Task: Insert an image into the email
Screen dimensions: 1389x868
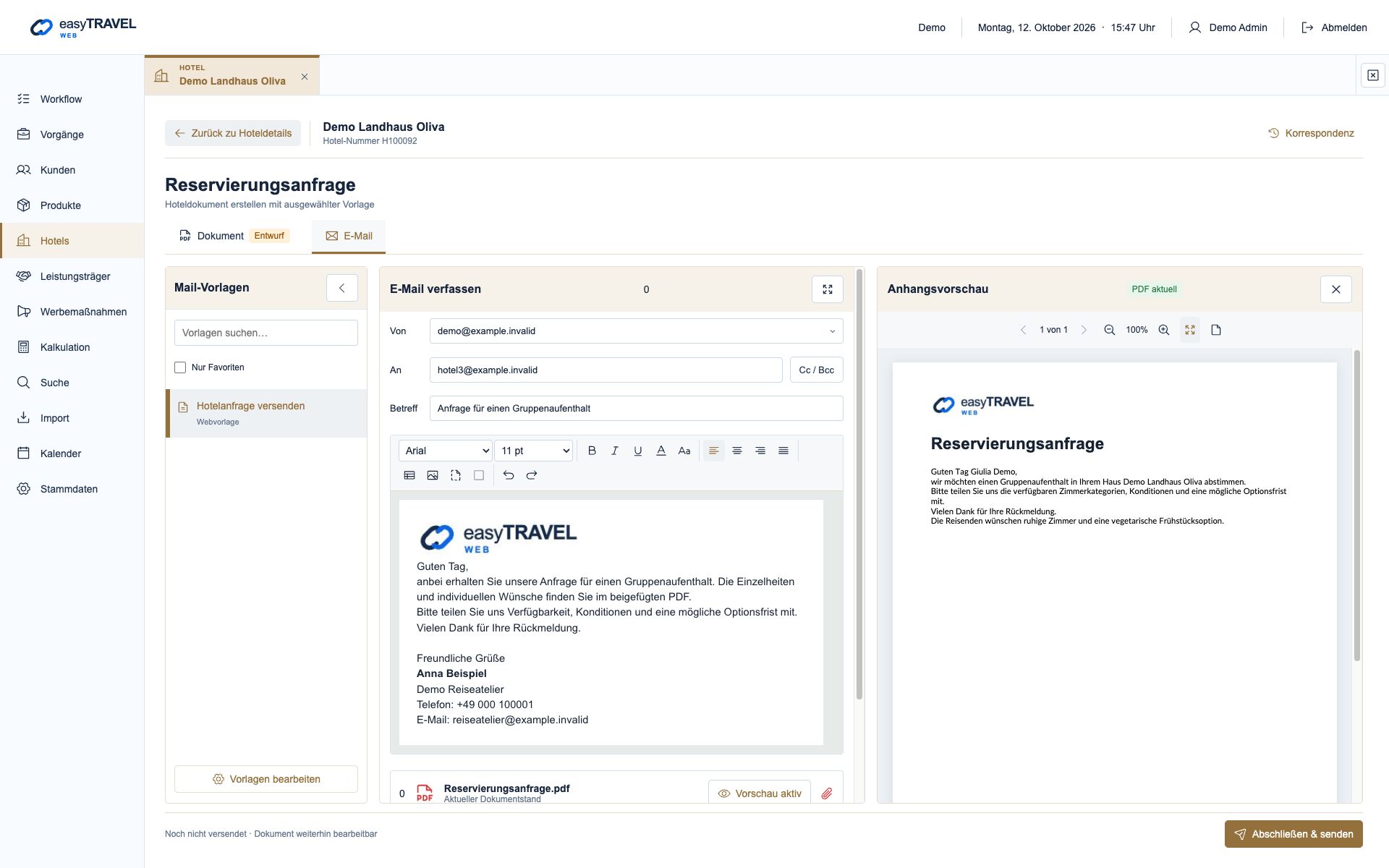Action: (x=433, y=475)
